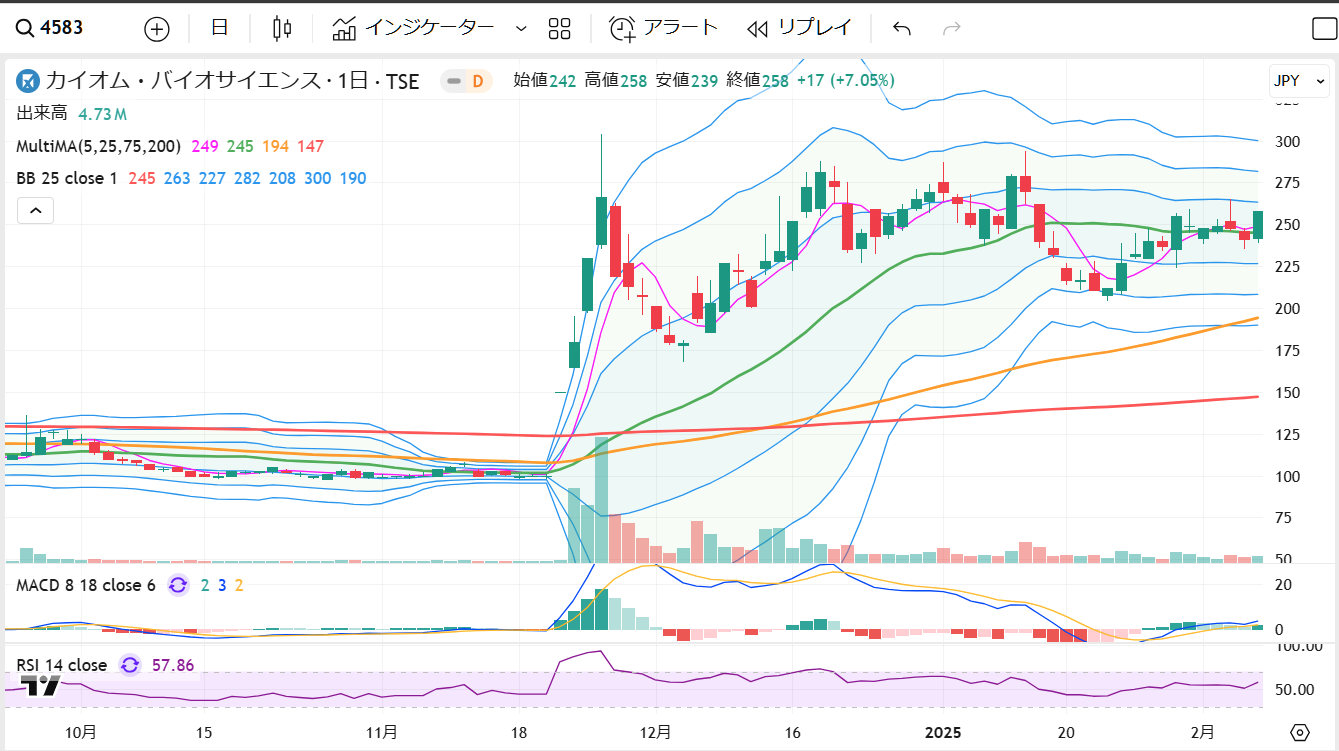Open symbol search showing 4583
Image resolution: width=1339 pixels, height=751 pixels.
(x=50, y=28)
